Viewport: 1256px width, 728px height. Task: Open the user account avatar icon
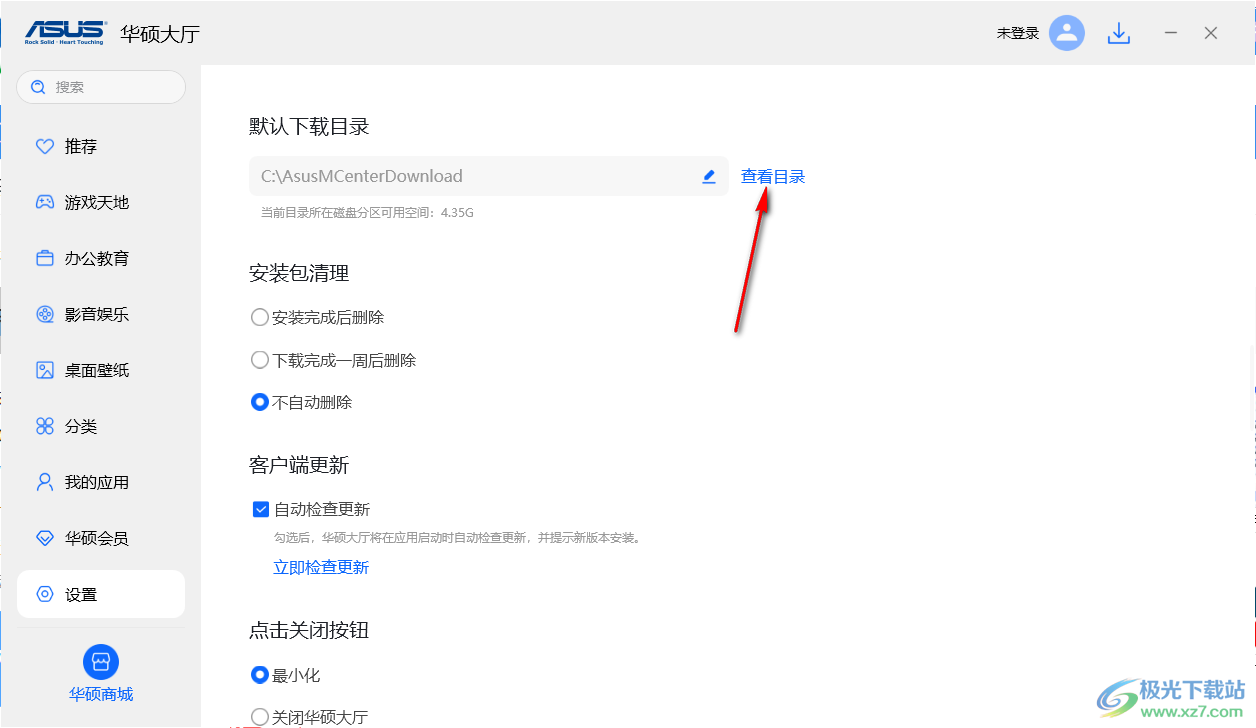tap(1067, 33)
